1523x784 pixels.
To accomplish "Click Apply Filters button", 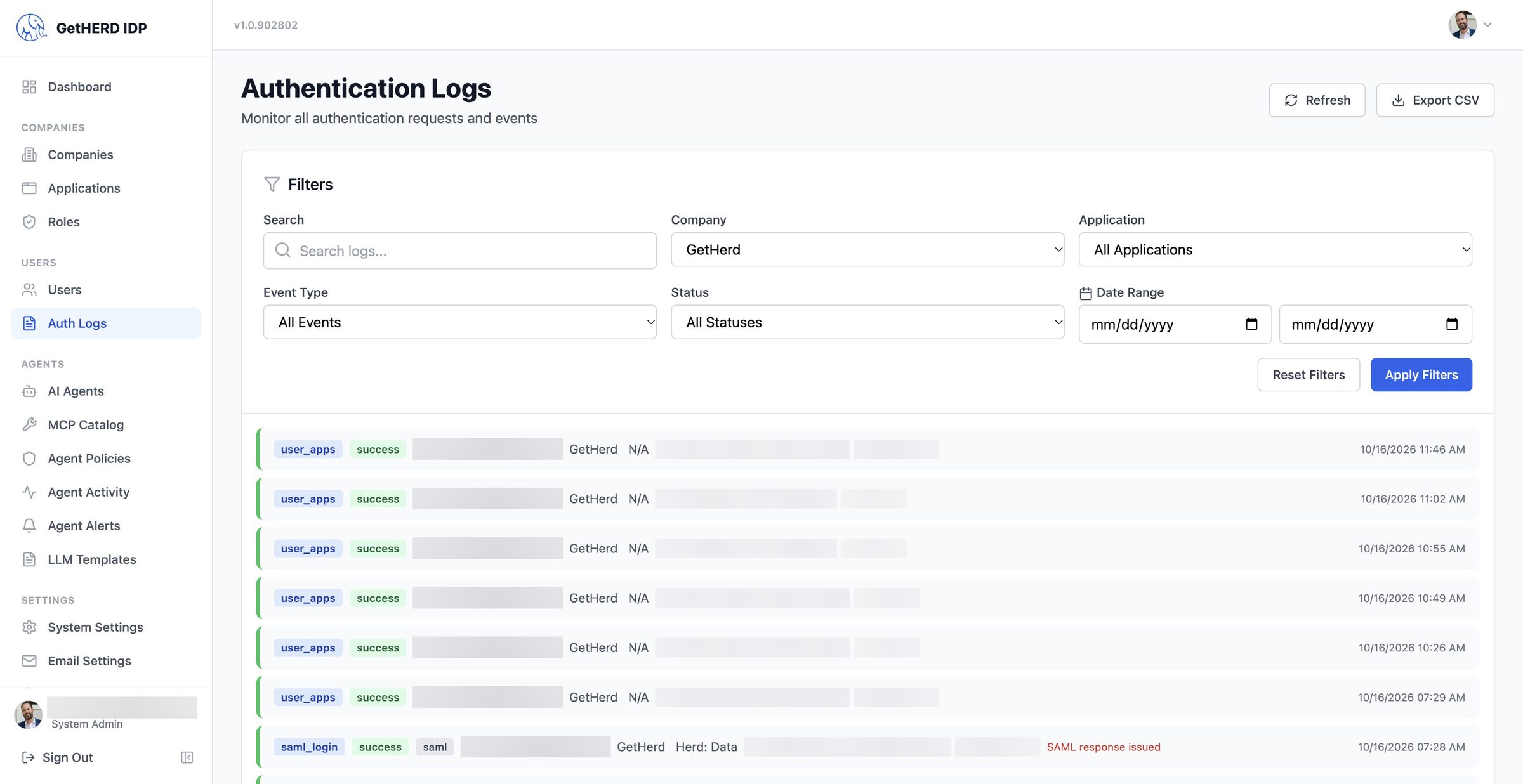I will point(1421,375).
